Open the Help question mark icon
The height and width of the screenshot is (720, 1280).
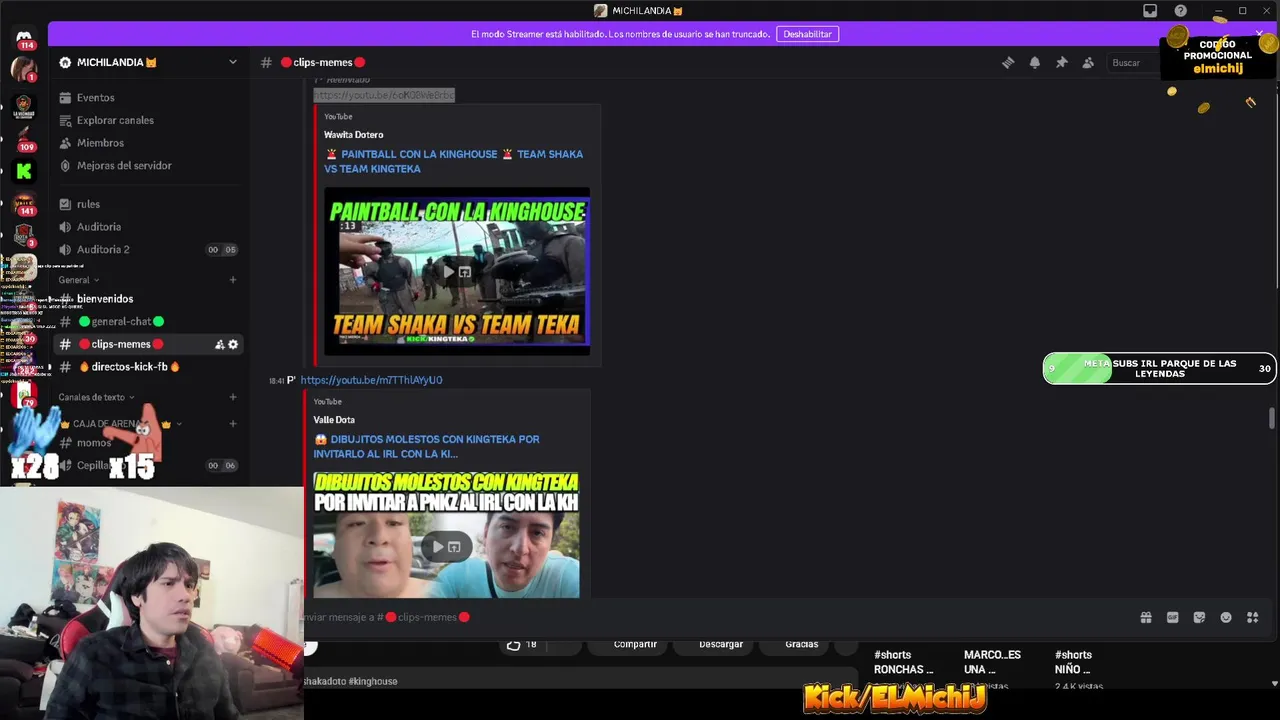1181,11
